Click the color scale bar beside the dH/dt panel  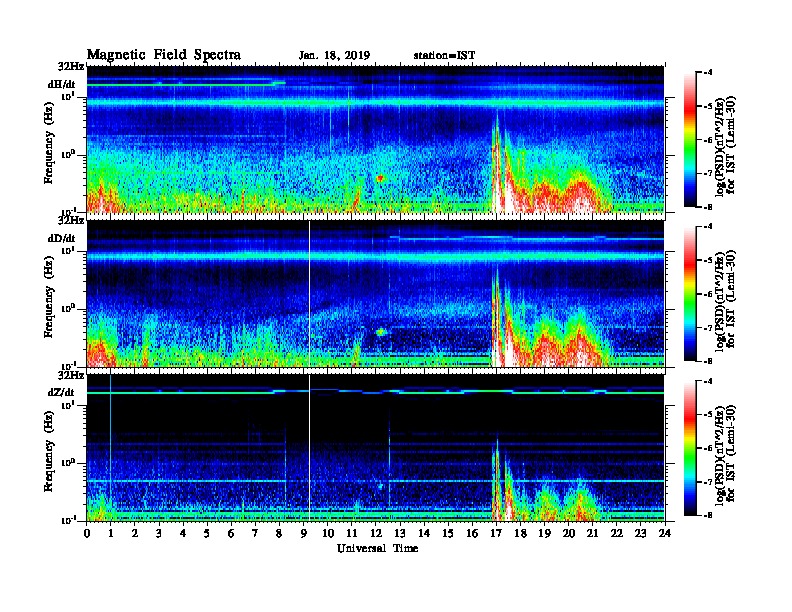pyautogui.click(x=689, y=139)
